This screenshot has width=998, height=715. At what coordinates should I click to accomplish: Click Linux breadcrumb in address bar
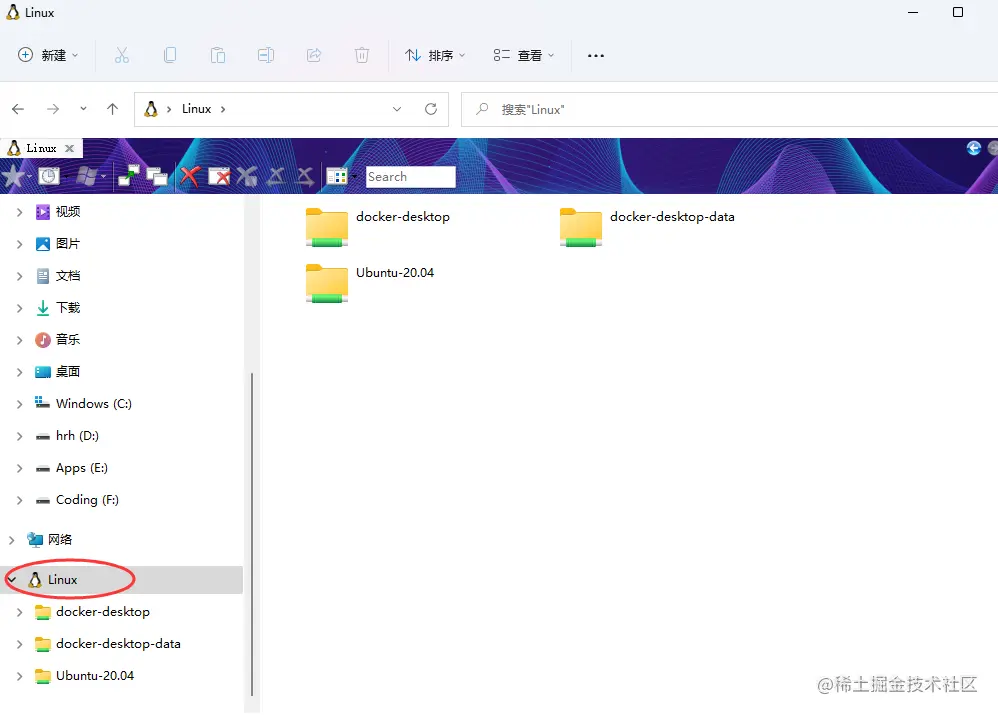(x=196, y=109)
